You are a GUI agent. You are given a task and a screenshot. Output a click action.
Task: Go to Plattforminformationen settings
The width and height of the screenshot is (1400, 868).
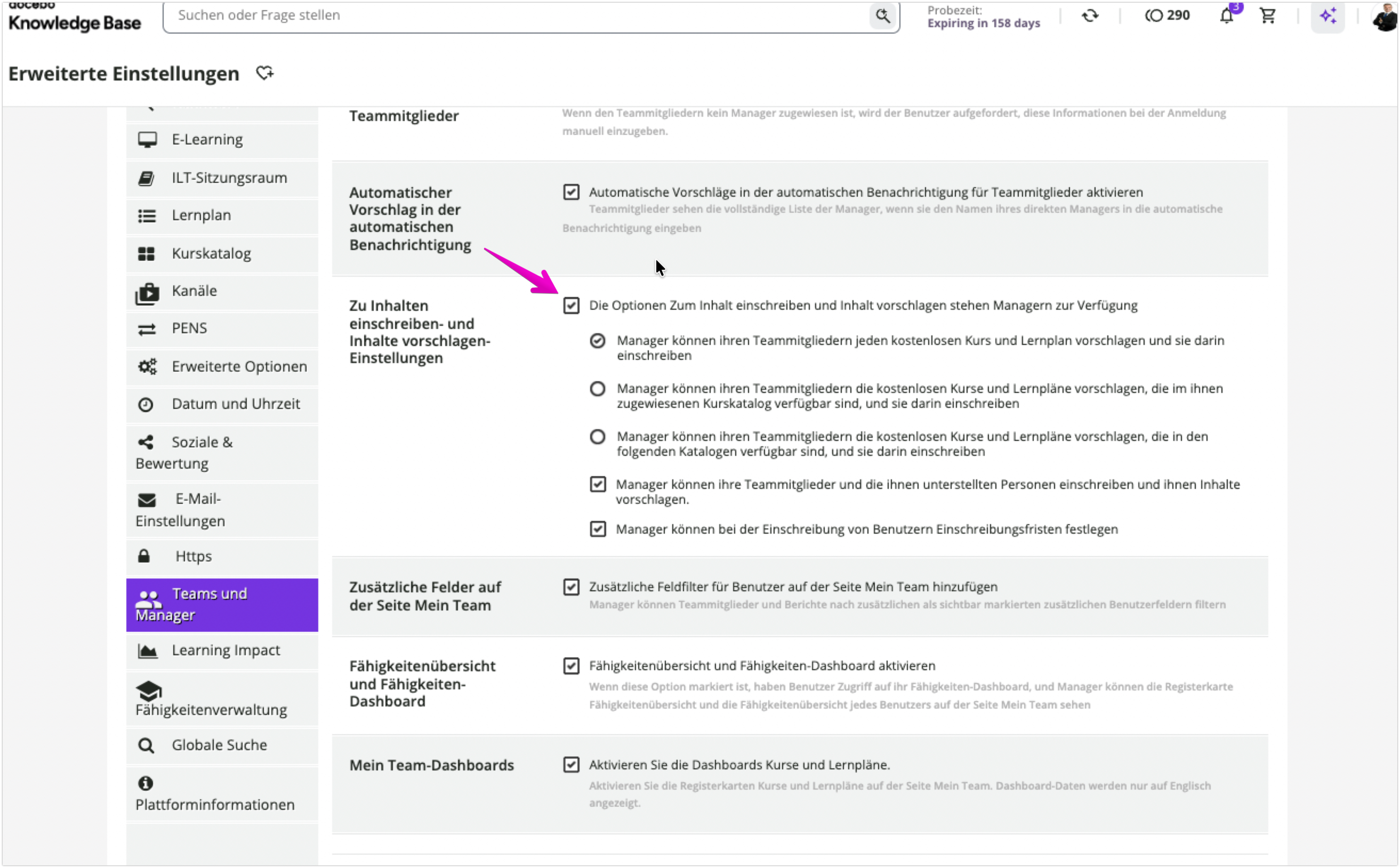[x=222, y=794]
